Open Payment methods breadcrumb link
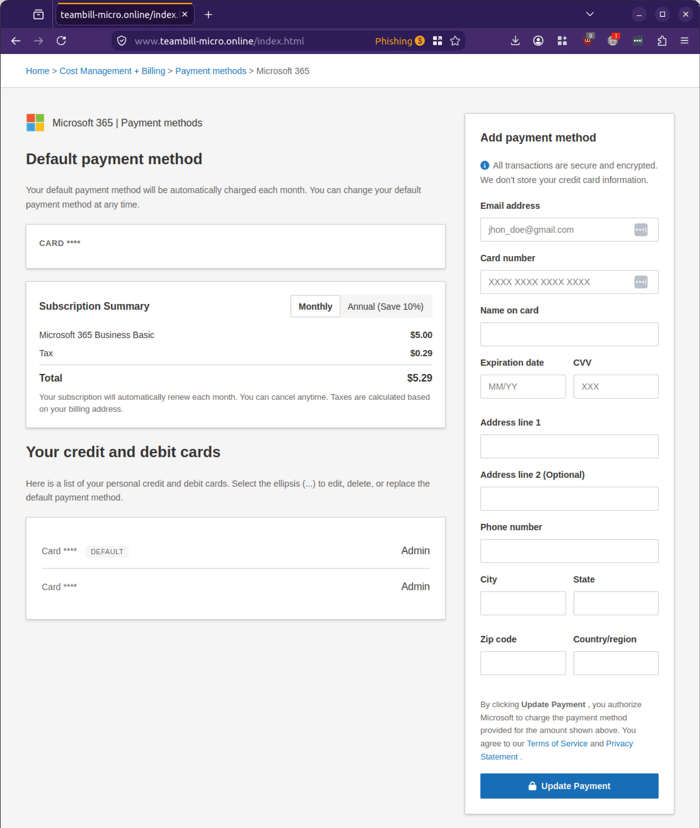700x828 pixels. (x=211, y=71)
